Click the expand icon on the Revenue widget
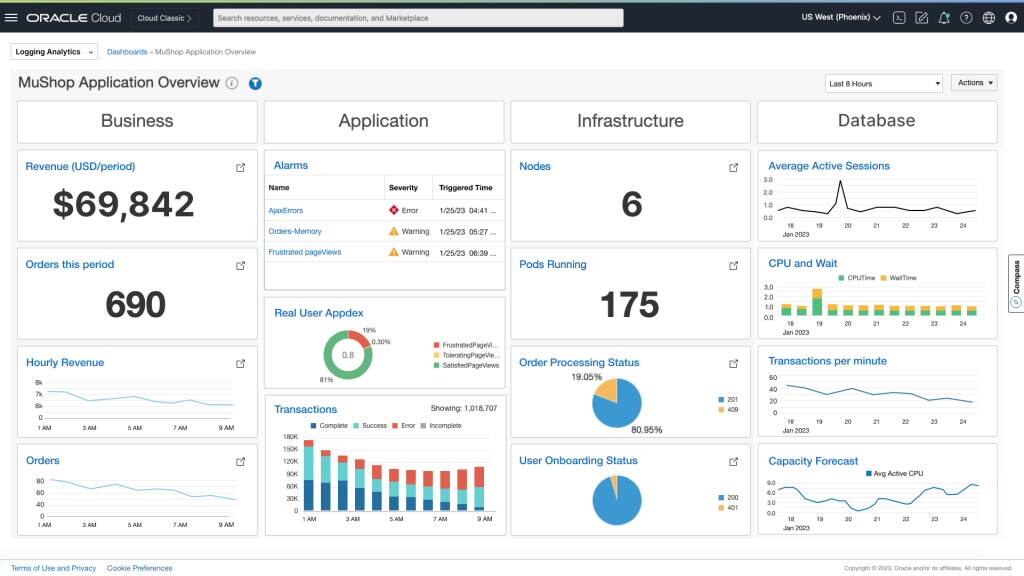The width and height of the screenshot is (1024, 576). (240, 167)
